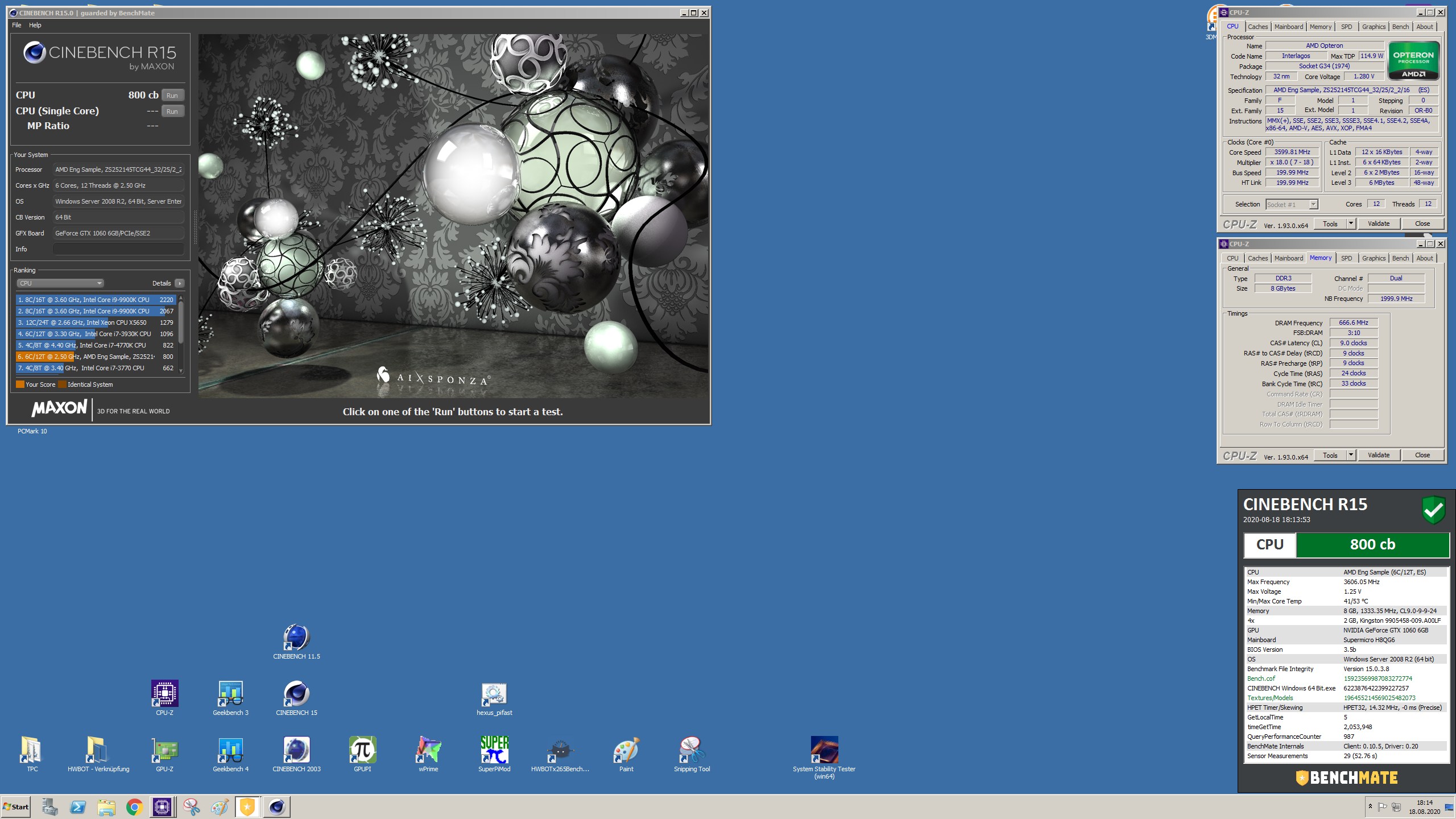Open the HWBOTx265Bench desktop shortcut
This screenshot has height=819, width=1456.
[560, 755]
